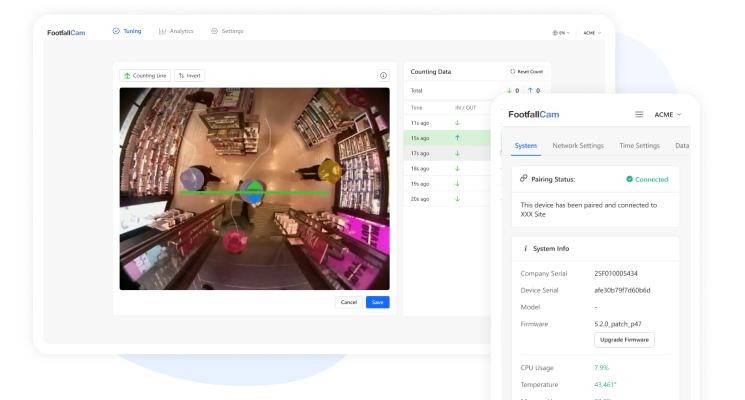
Task: Click the Counting Data heading
Action: pos(430,72)
